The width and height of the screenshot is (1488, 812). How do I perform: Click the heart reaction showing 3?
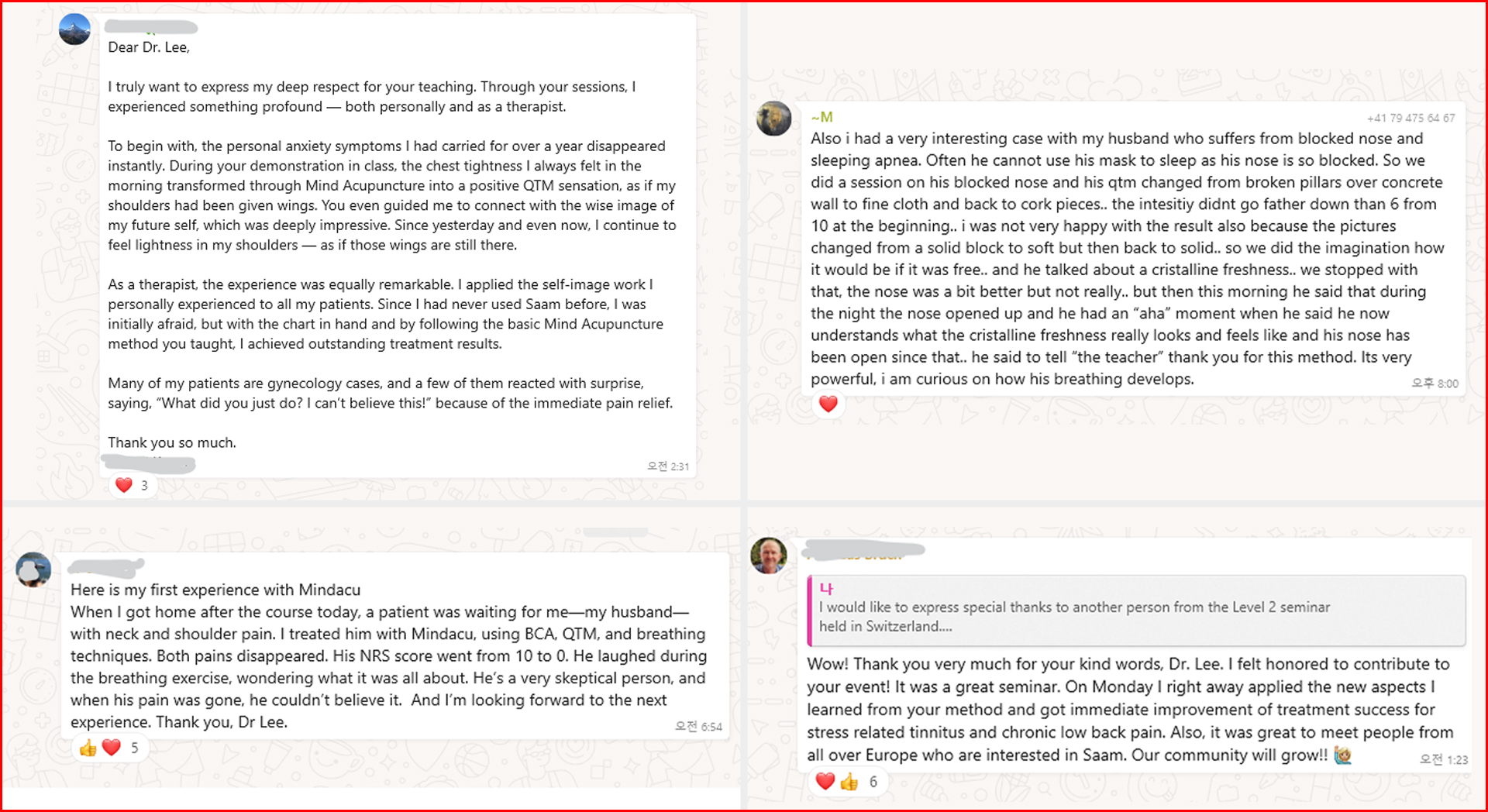point(132,486)
